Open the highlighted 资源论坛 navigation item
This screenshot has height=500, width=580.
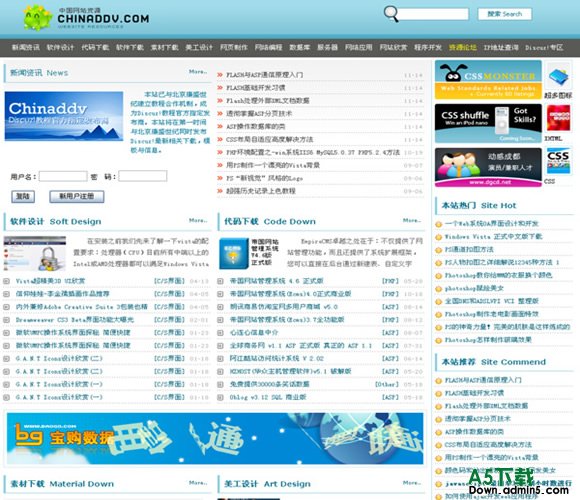[463, 47]
